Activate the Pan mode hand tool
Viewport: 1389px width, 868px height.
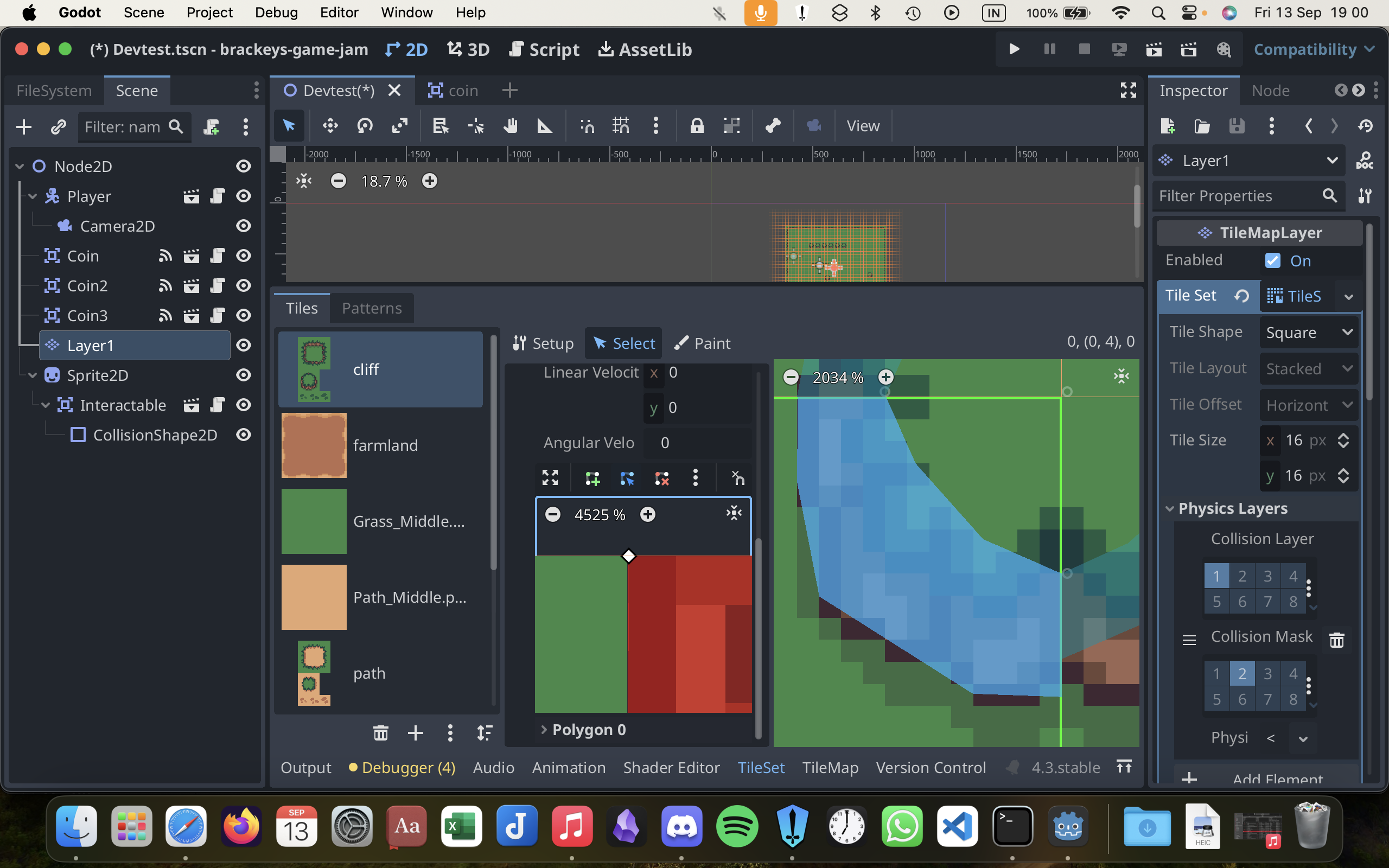[x=510, y=126]
